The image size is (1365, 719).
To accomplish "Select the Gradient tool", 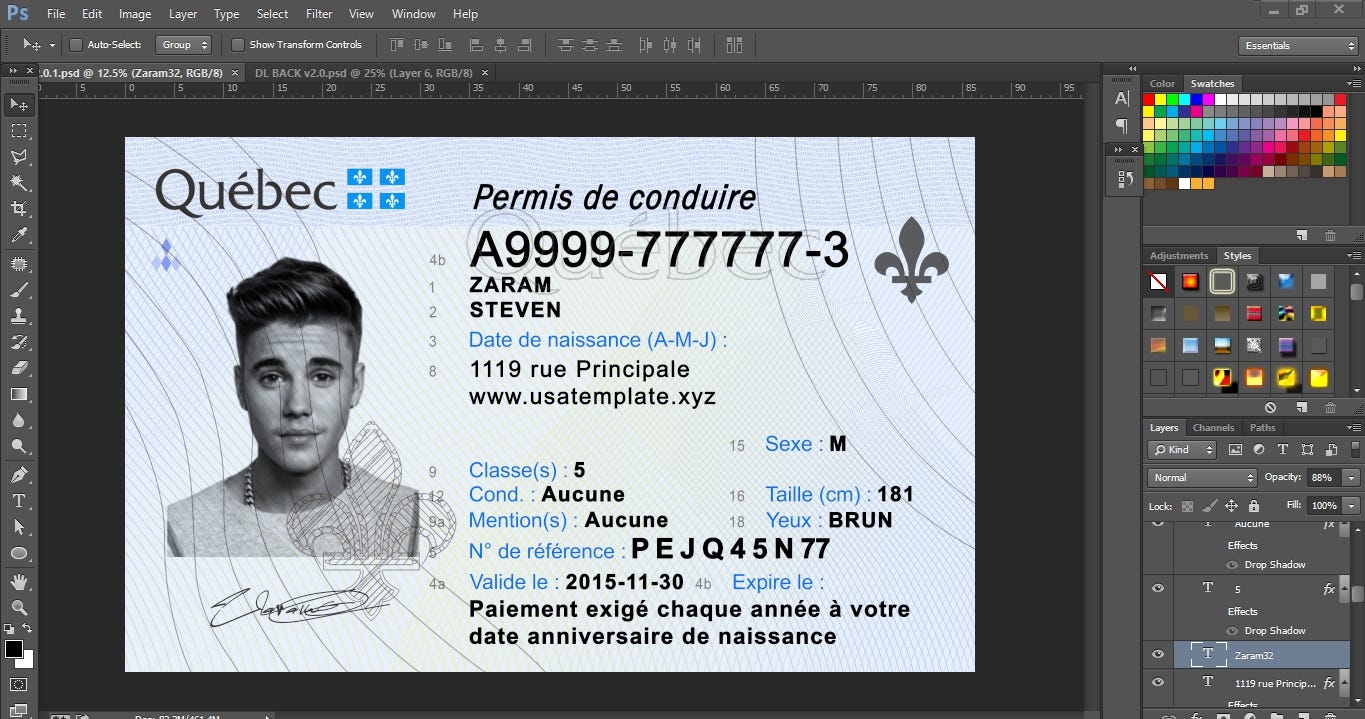I will pos(19,394).
